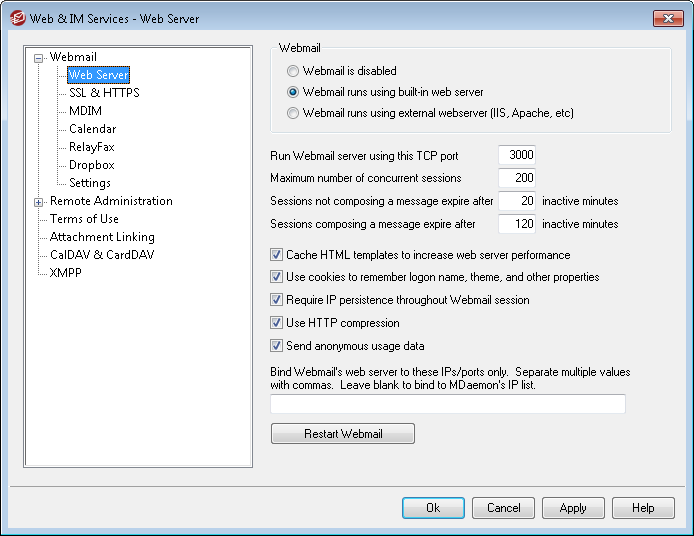694x536 pixels.
Task: Expand the Remote Administration tree node
Action: pyautogui.click(x=39, y=202)
